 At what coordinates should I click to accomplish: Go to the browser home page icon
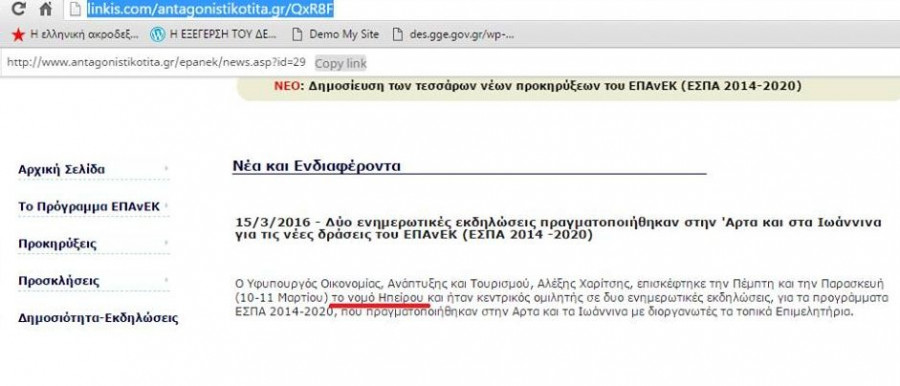coord(46,9)
